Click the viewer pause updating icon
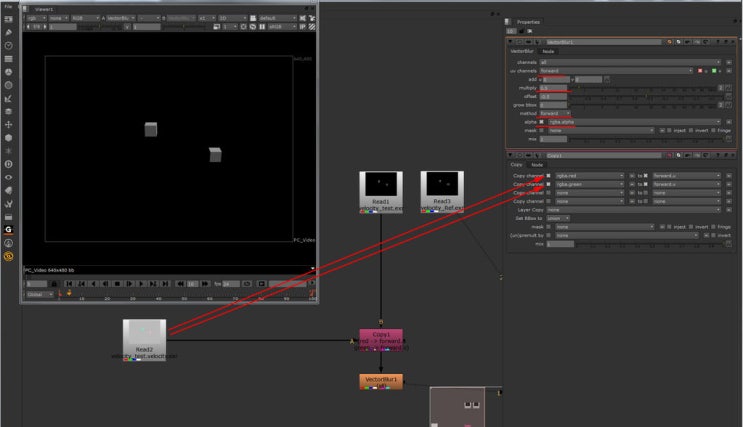 (x=262, y=27)
